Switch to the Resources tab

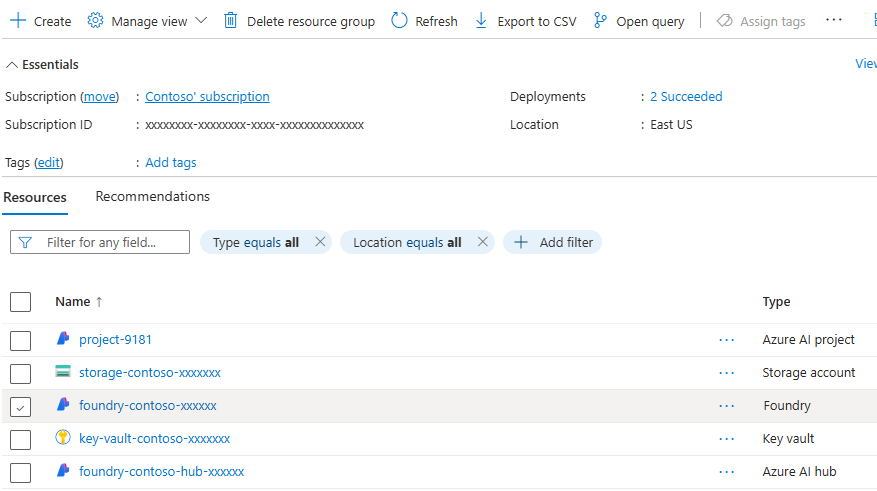coord(35,197)
